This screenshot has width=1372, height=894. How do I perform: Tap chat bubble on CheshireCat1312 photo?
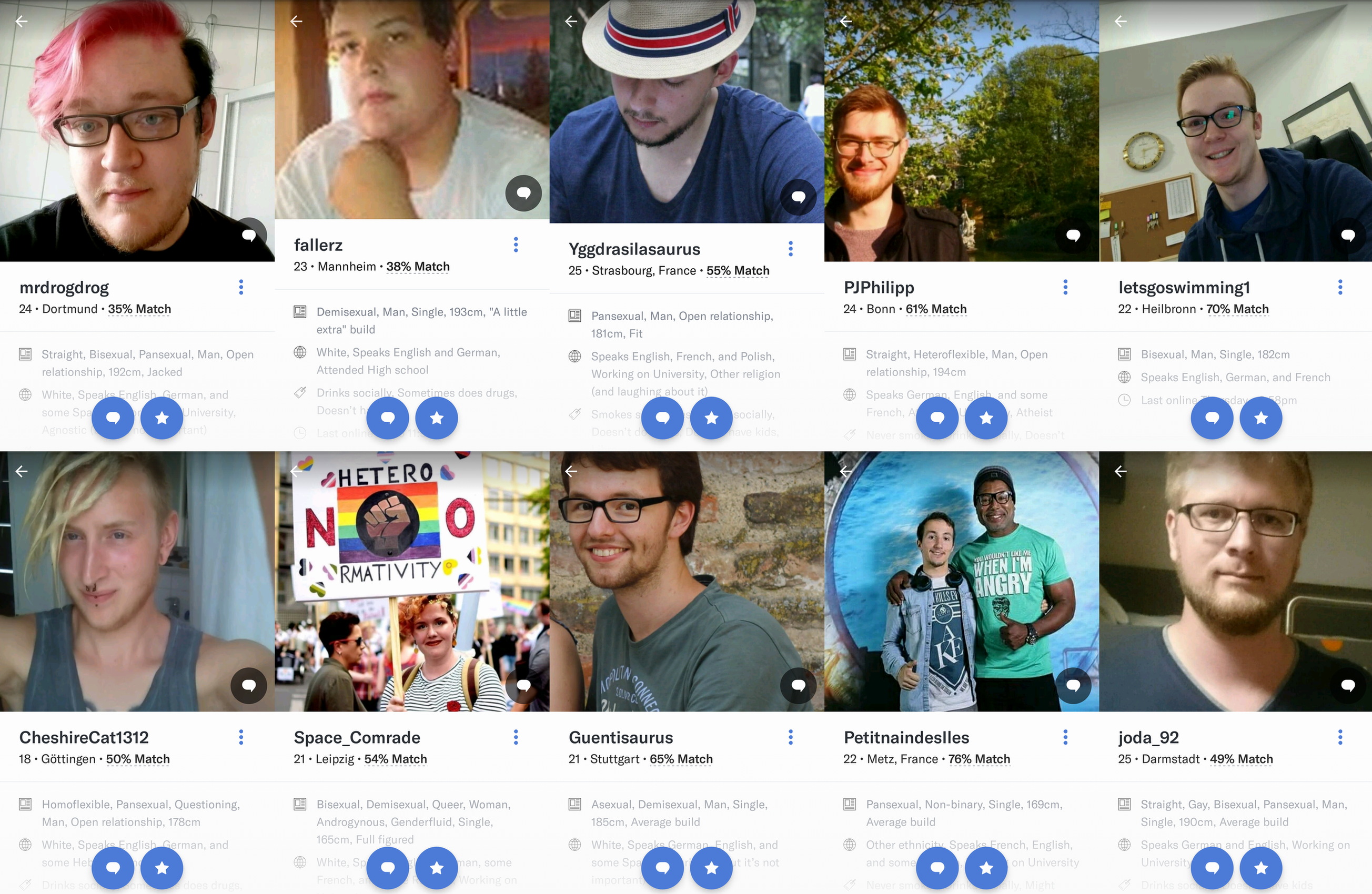coord(249,685)
